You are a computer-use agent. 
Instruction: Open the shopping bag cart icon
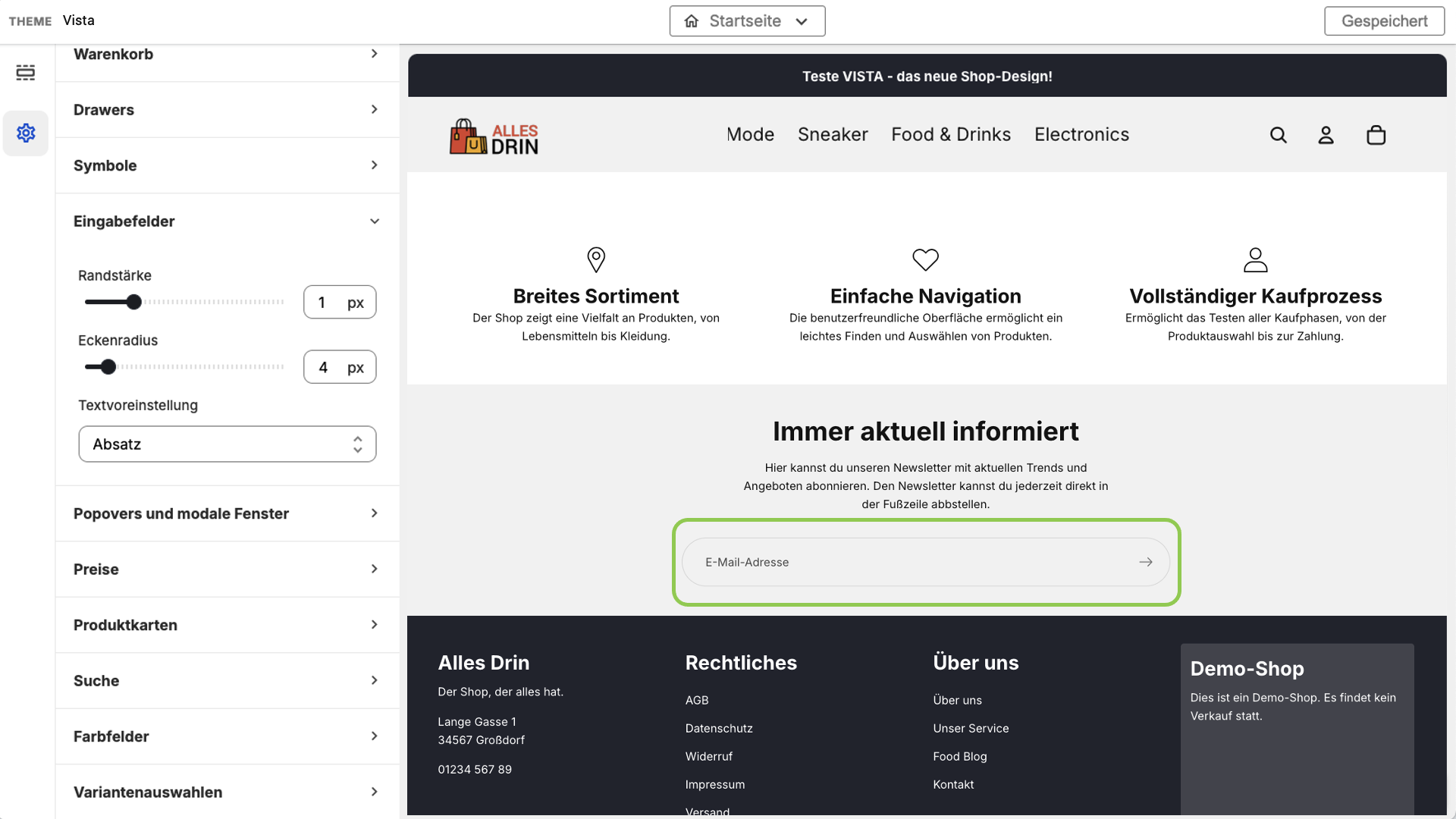1376,135
